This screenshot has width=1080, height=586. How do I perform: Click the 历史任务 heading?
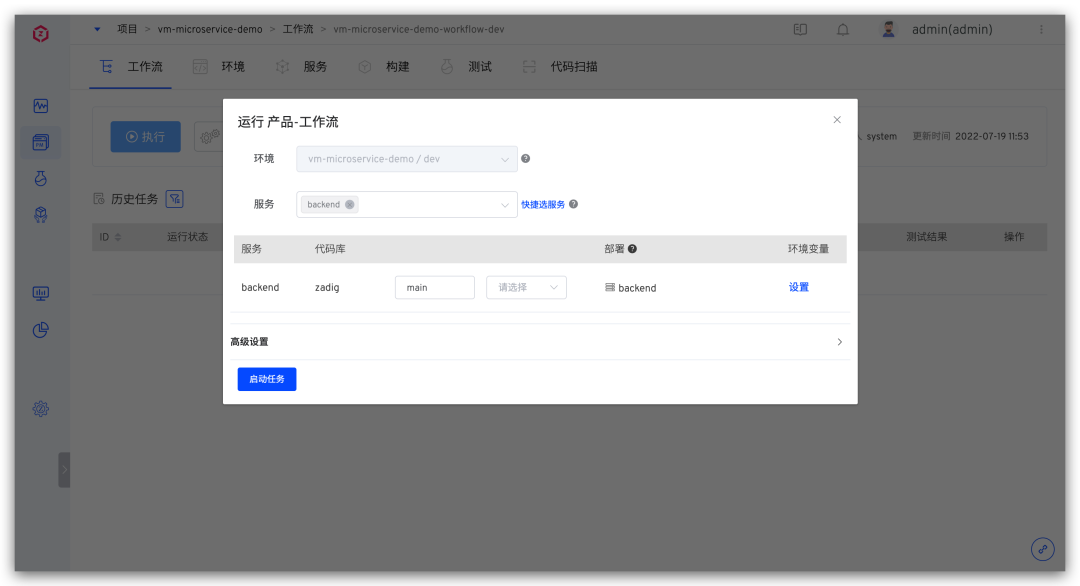coord(134,199)
